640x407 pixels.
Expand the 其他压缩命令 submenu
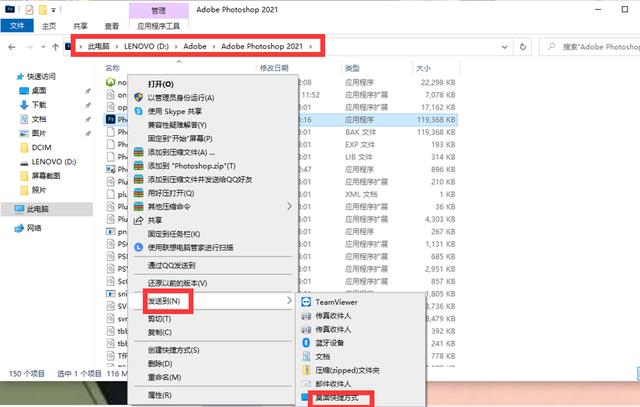212,207
